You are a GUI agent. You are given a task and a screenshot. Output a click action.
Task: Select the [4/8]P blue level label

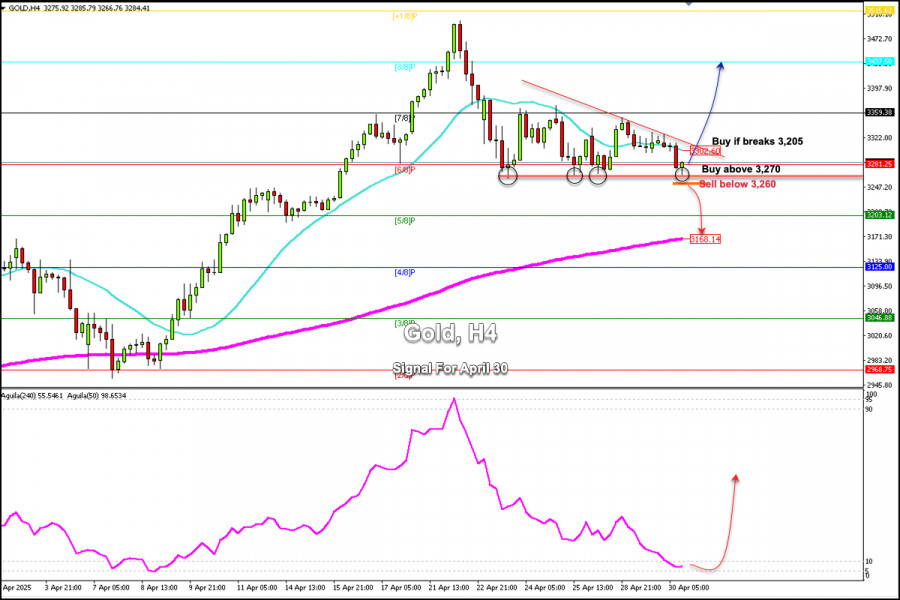405,272
